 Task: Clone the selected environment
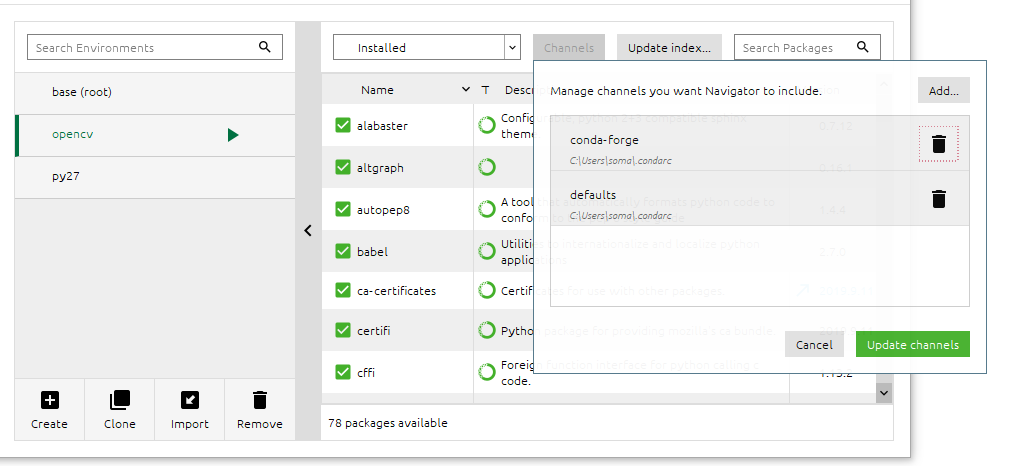119,400
